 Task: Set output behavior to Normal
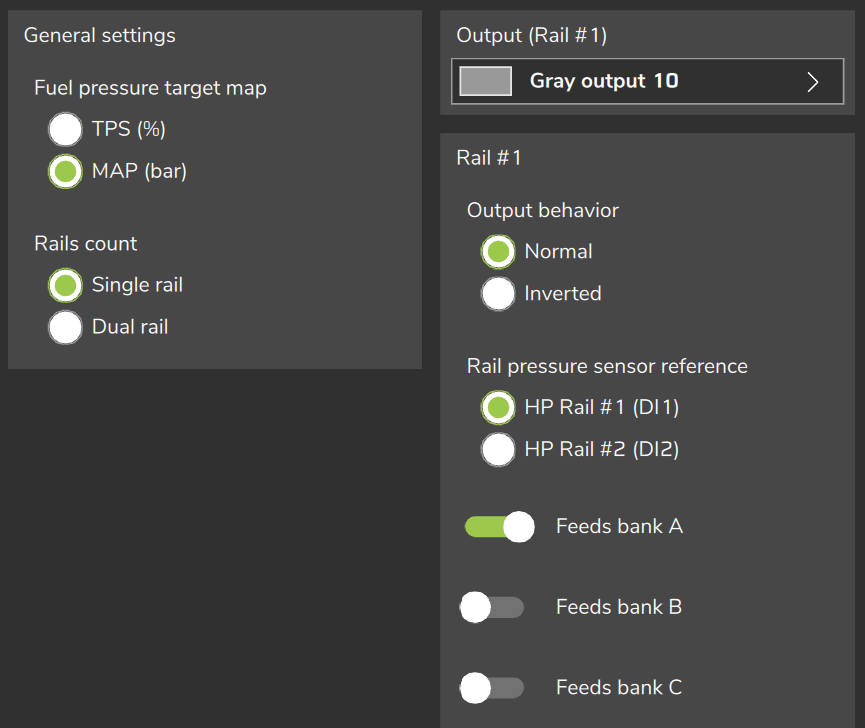pos(498,251)
